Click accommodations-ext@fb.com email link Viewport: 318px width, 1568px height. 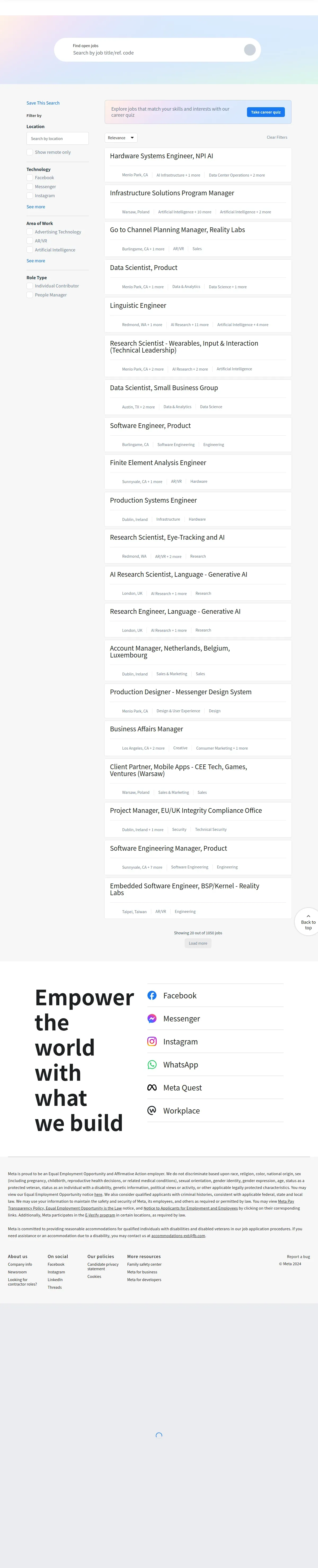(x=178, y=1236)
